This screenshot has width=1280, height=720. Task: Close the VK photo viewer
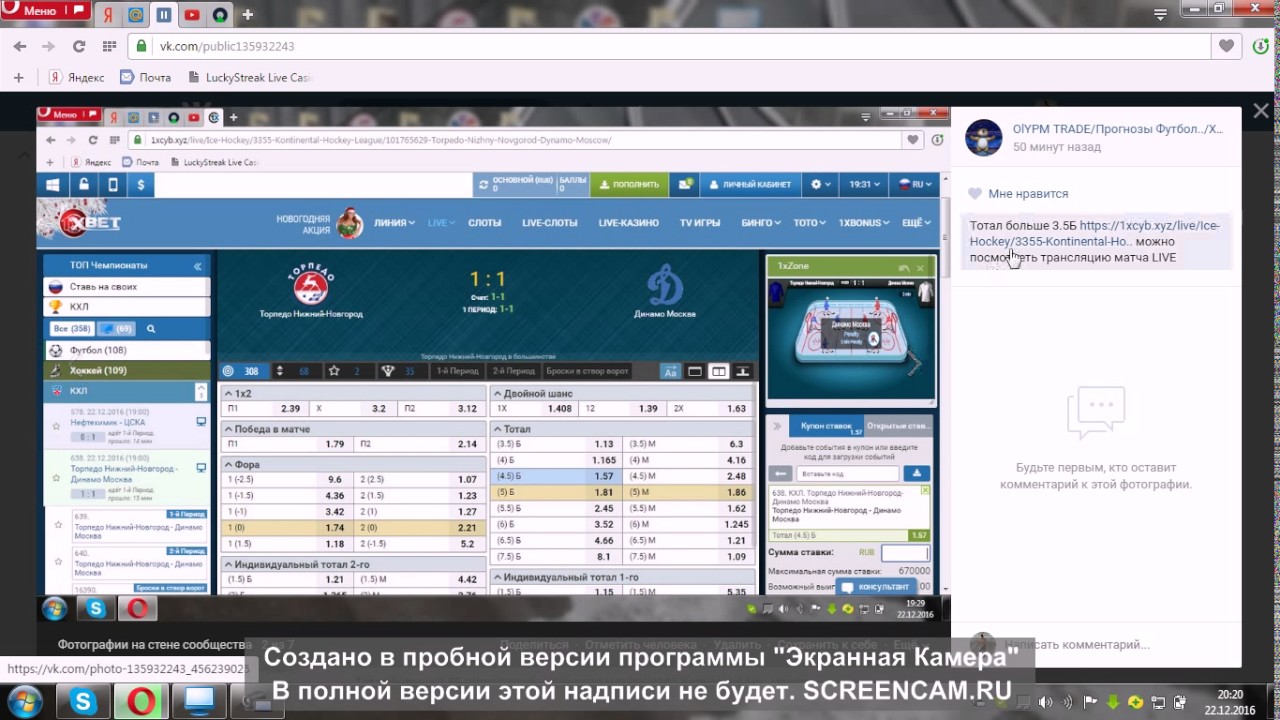pos(1261,111)
